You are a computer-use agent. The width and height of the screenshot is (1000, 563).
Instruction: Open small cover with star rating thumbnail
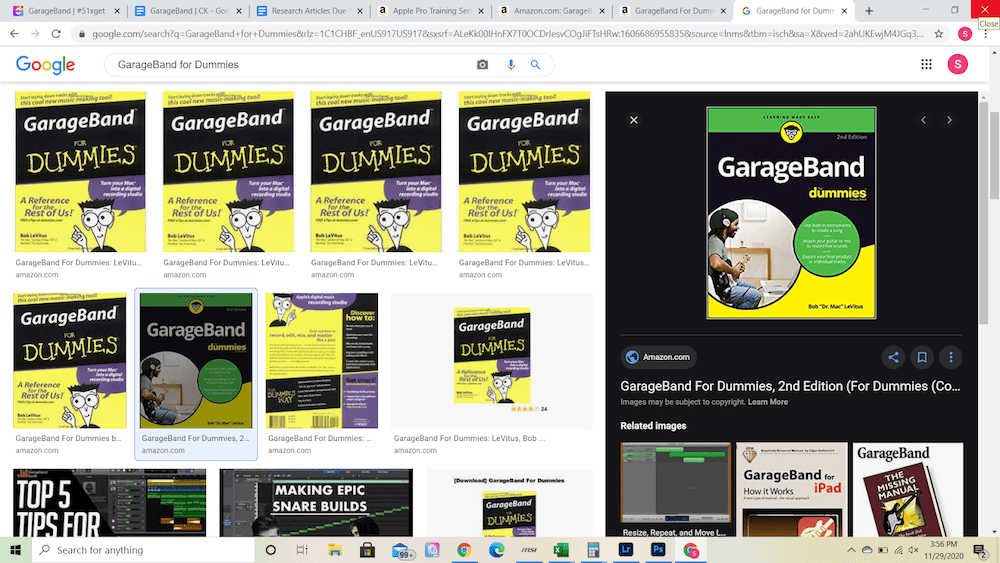pos(492,360)
